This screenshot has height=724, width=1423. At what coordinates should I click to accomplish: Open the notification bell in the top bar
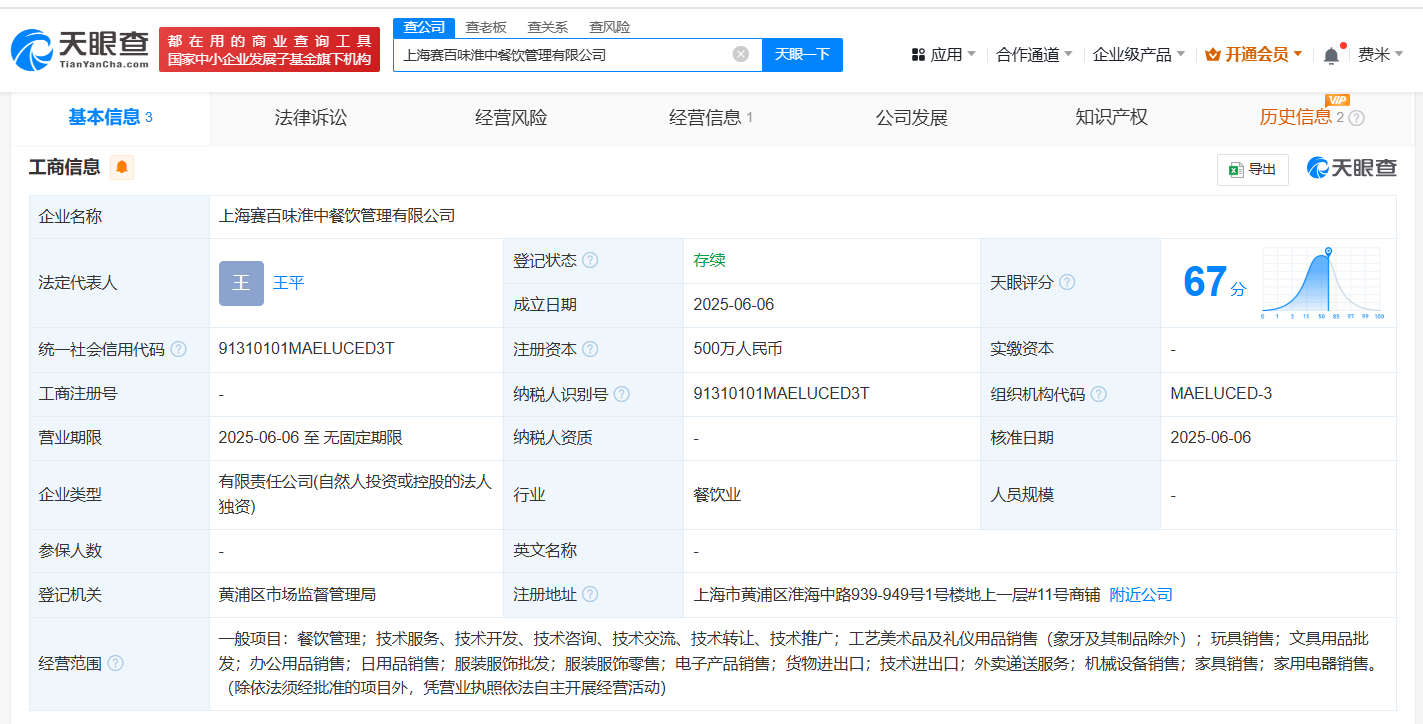tap(1331, 55)
